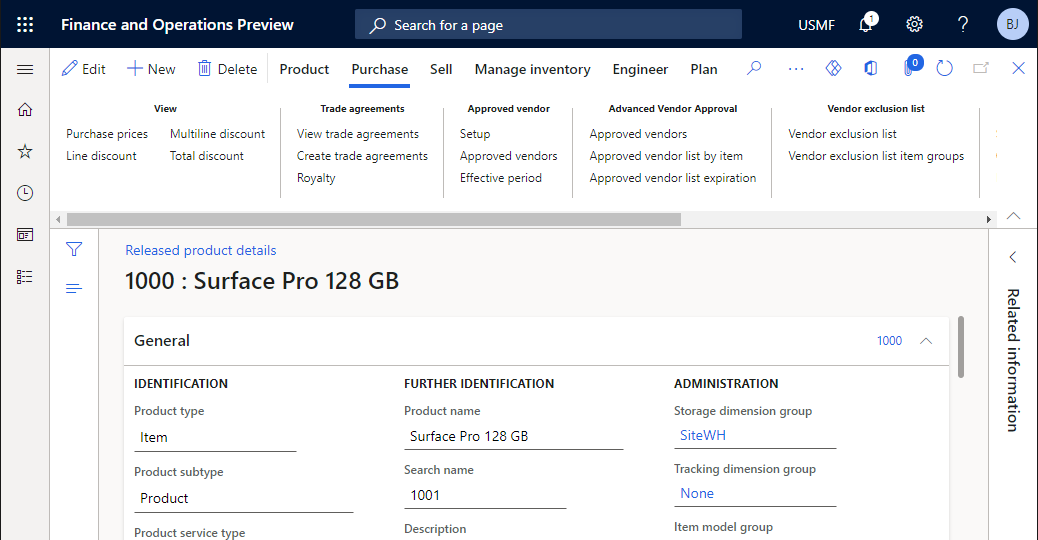Open BJ user account avatar
Viewport: 1038px width, 540px height.
1012,24
